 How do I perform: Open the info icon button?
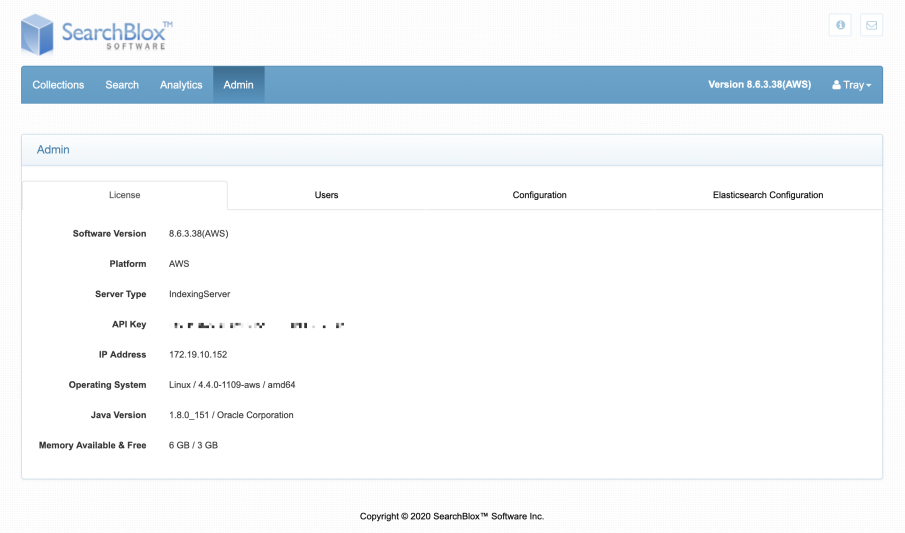[x=840, y=25]
